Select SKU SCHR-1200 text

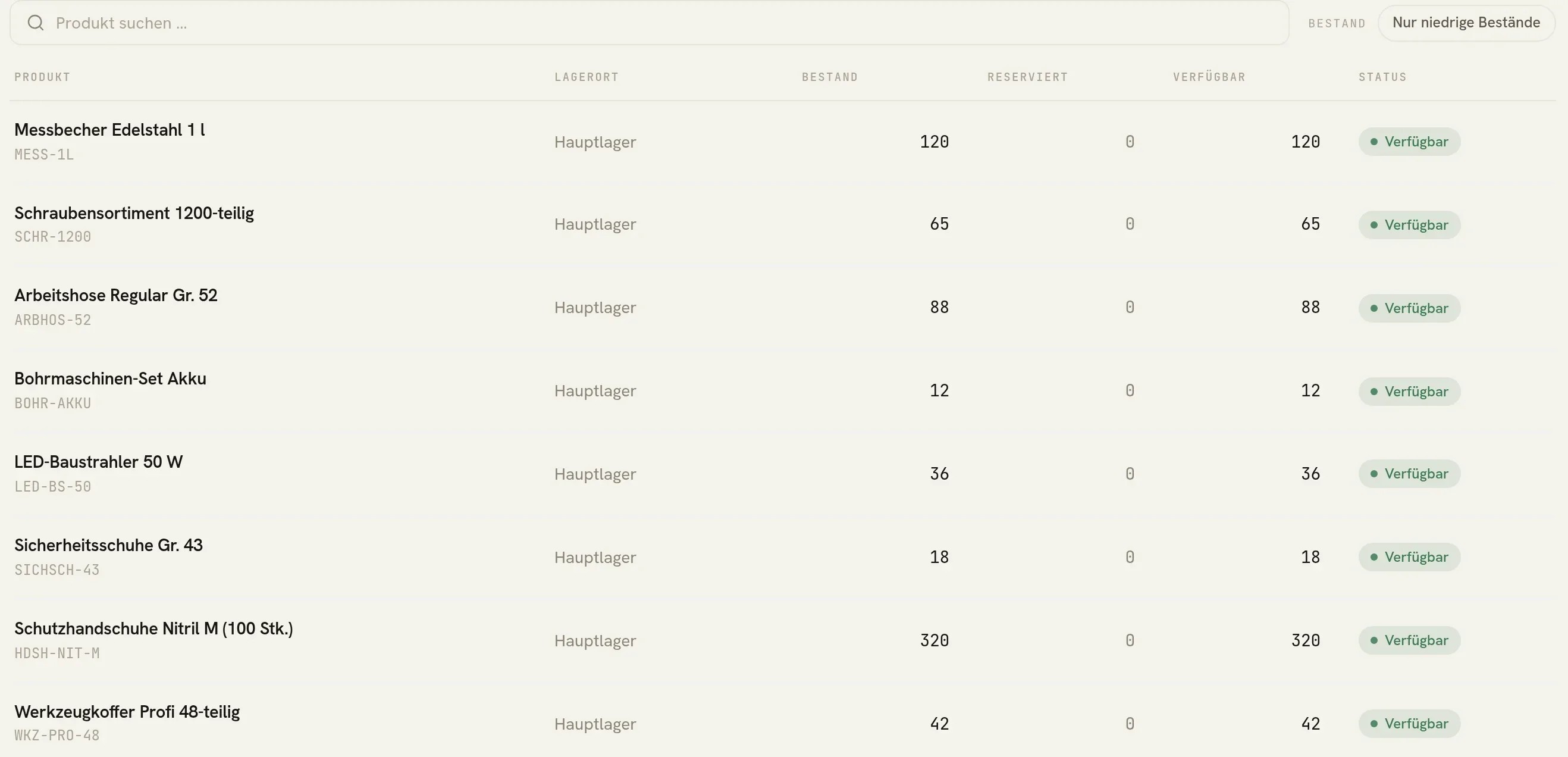(53, 237)
